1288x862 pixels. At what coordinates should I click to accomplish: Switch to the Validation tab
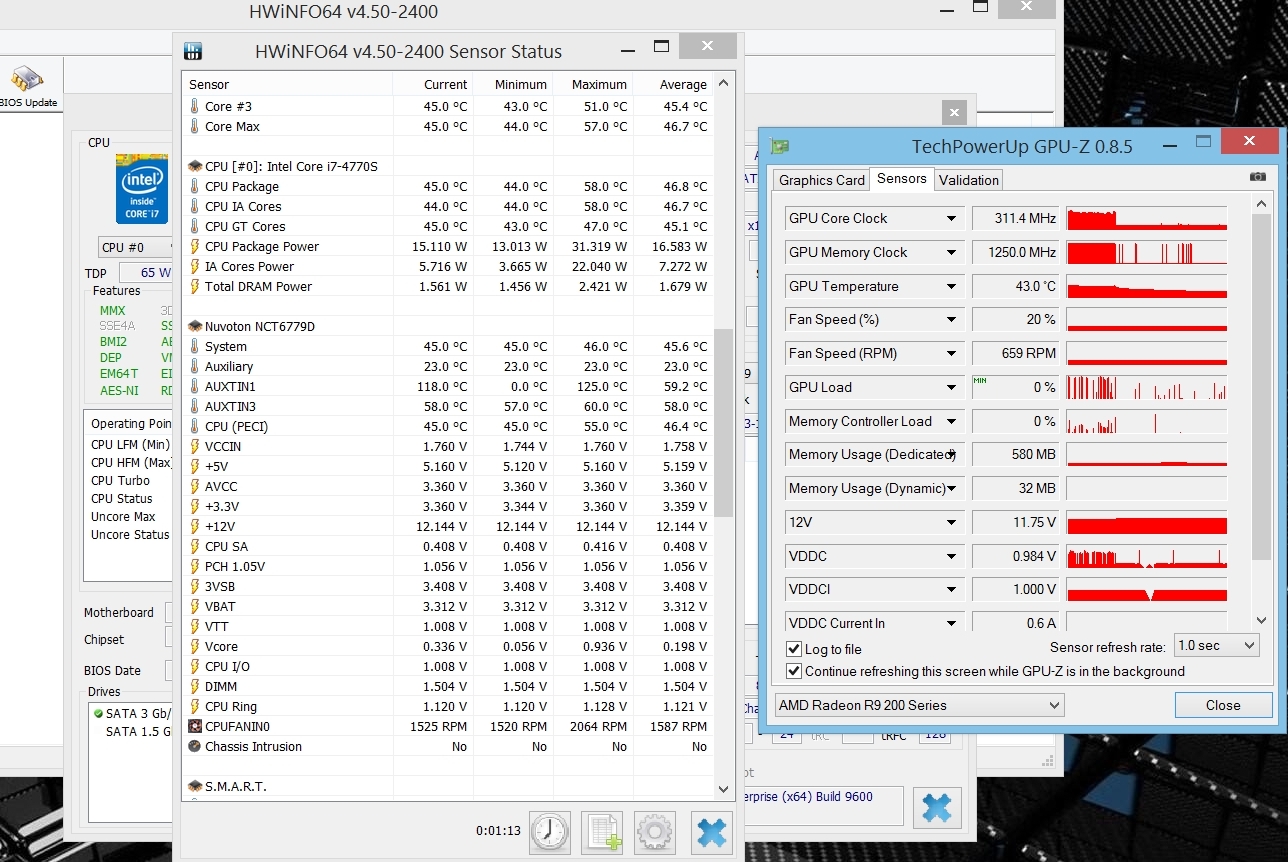[x=968, y=180]
